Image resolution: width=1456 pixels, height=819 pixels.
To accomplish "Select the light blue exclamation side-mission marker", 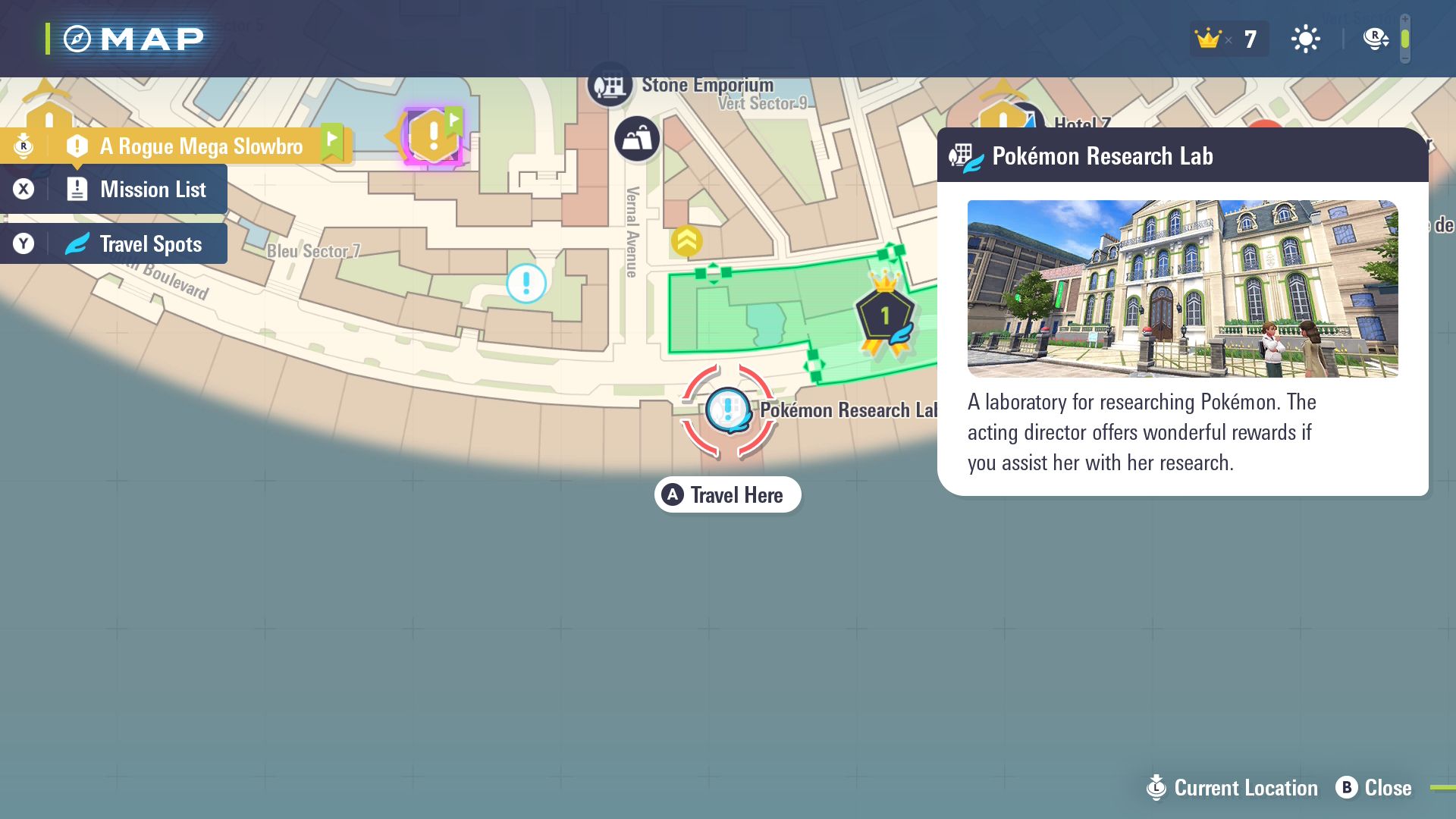I will point(526,284).
